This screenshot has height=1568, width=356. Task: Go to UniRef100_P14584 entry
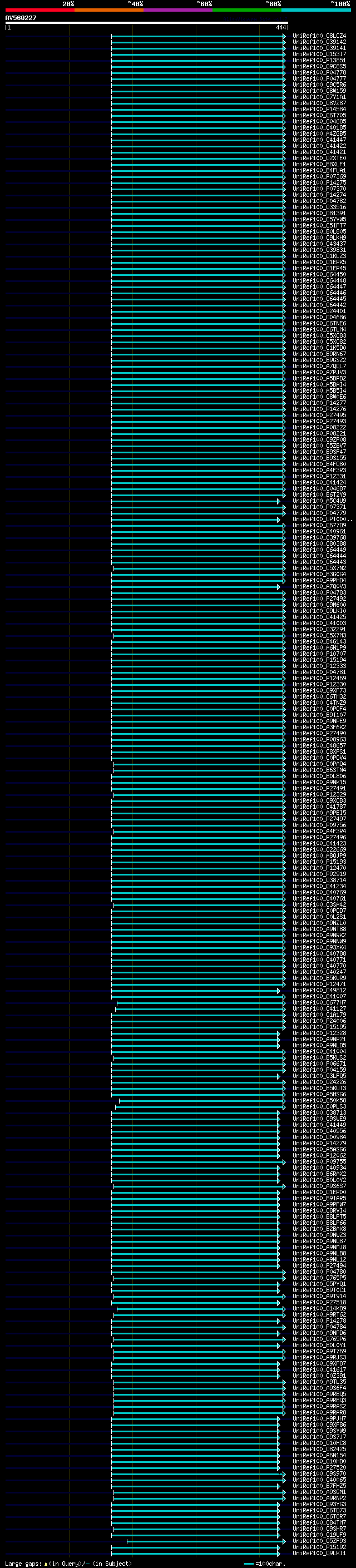(319, 110)
